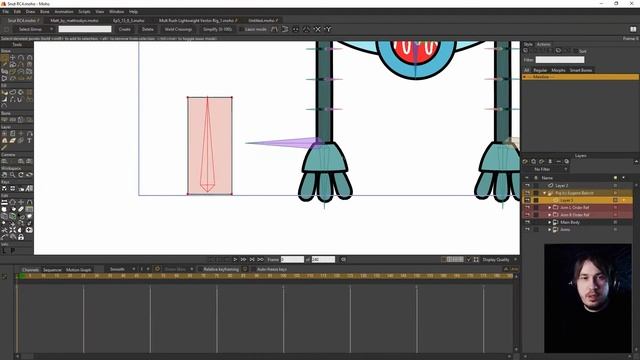Enable the Lasso mode checkbox

[241, 29]
